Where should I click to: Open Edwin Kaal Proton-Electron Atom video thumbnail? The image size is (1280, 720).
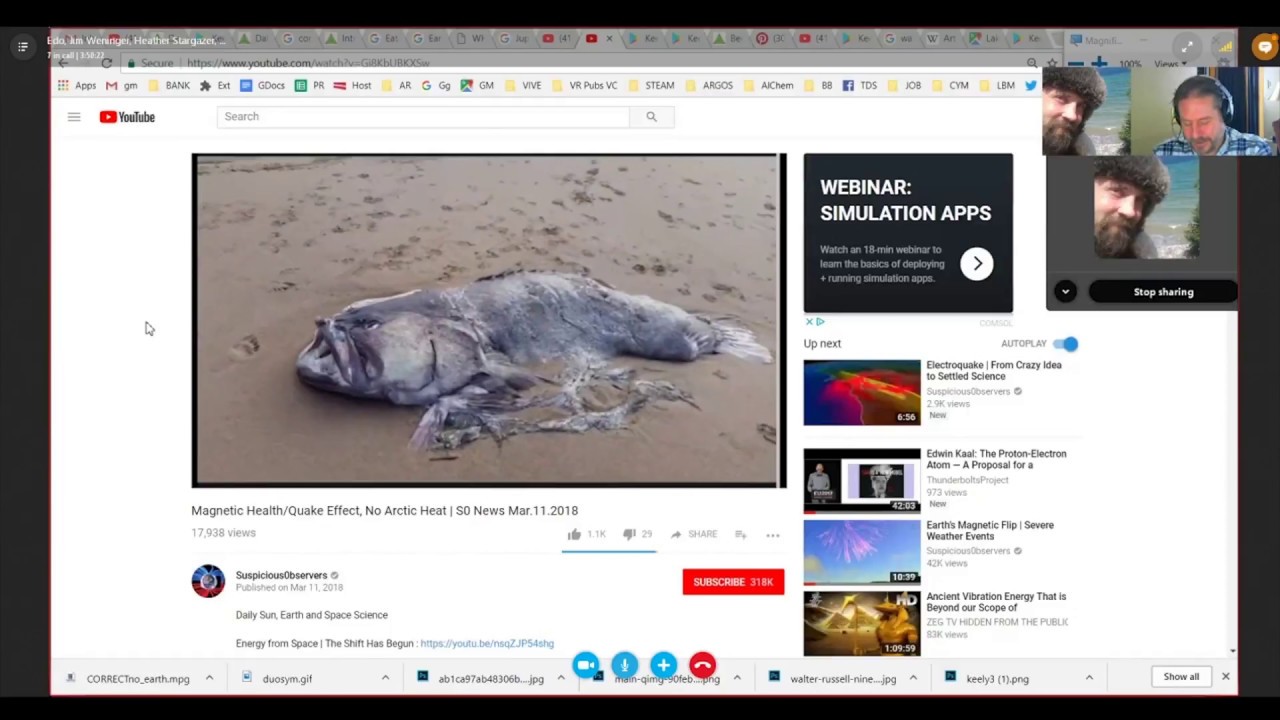862,481
